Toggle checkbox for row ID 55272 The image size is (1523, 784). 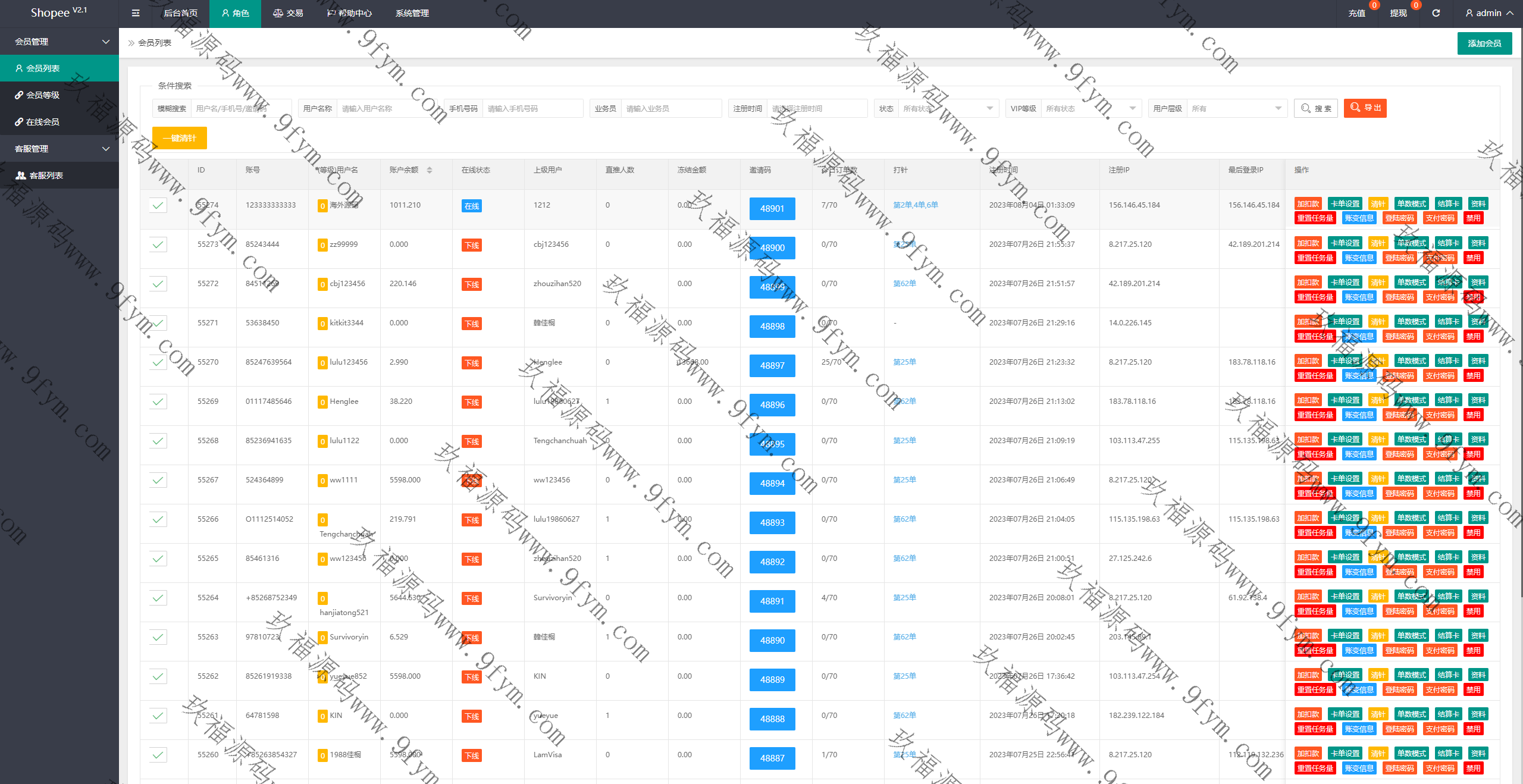click(158, 284)
